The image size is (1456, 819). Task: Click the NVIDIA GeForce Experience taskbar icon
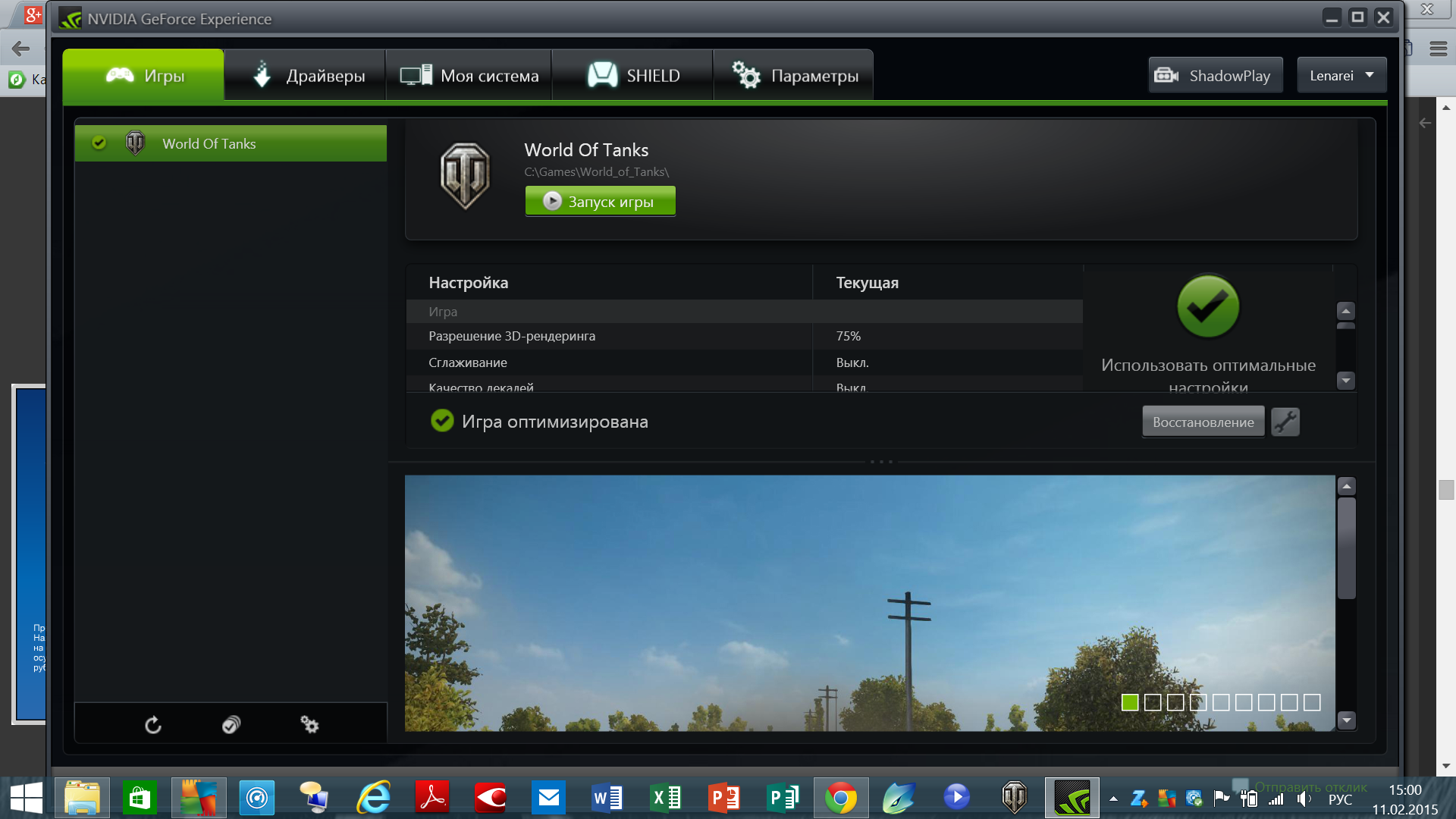[1072, 798]
